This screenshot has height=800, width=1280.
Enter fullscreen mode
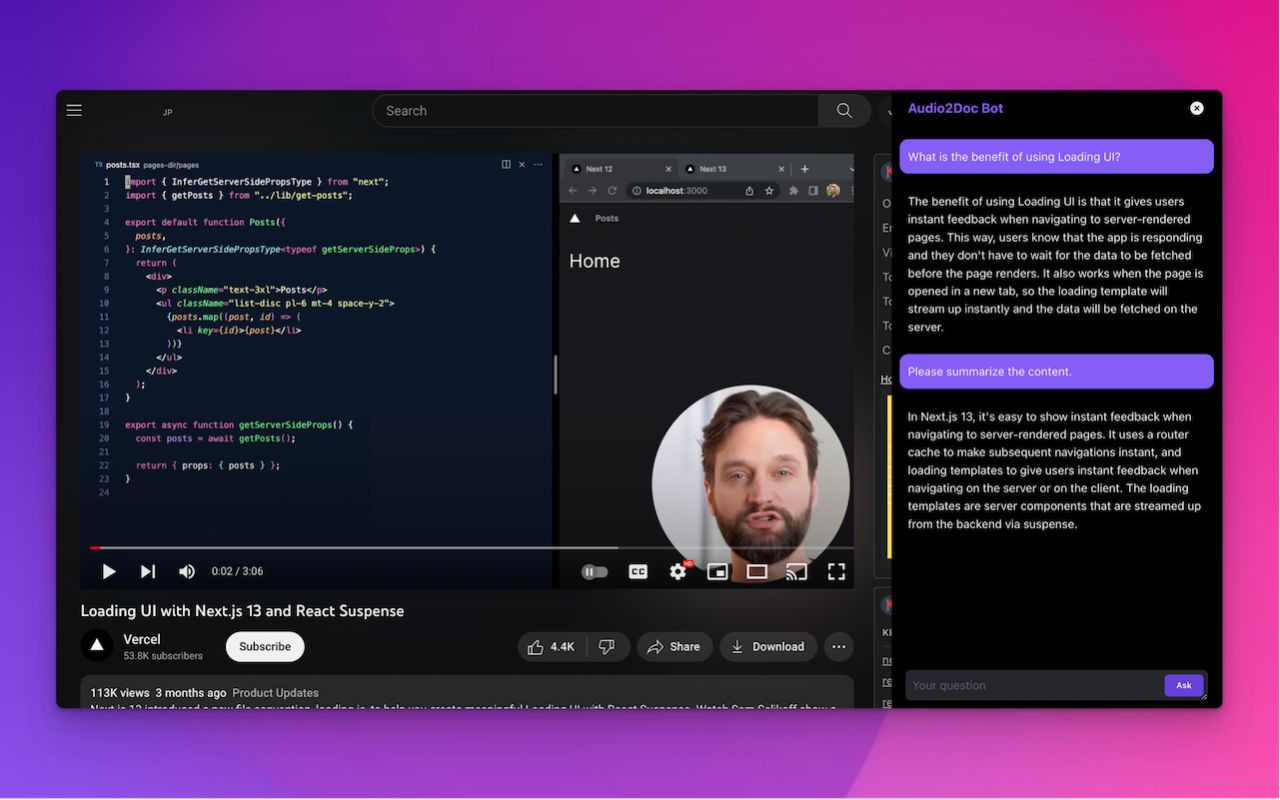tap(836, 571)
